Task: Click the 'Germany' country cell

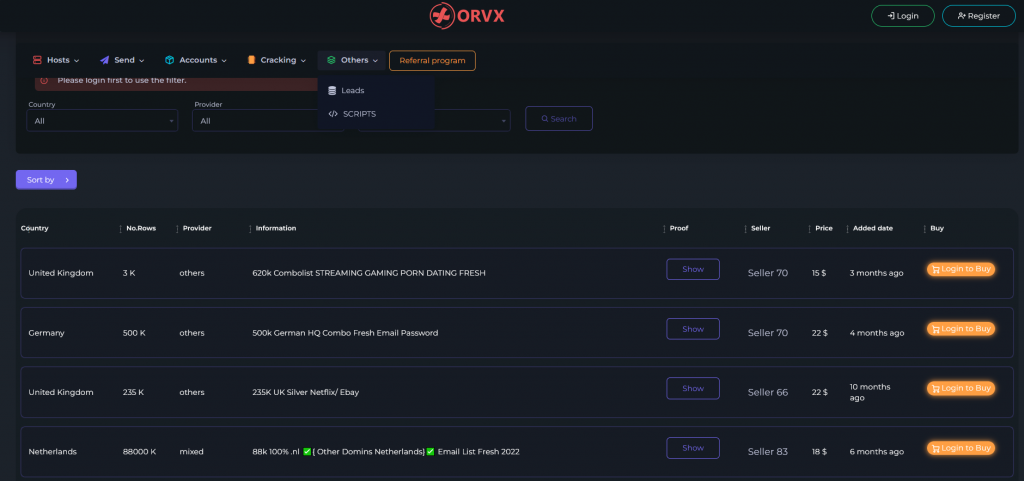Action: click(46, 333)
